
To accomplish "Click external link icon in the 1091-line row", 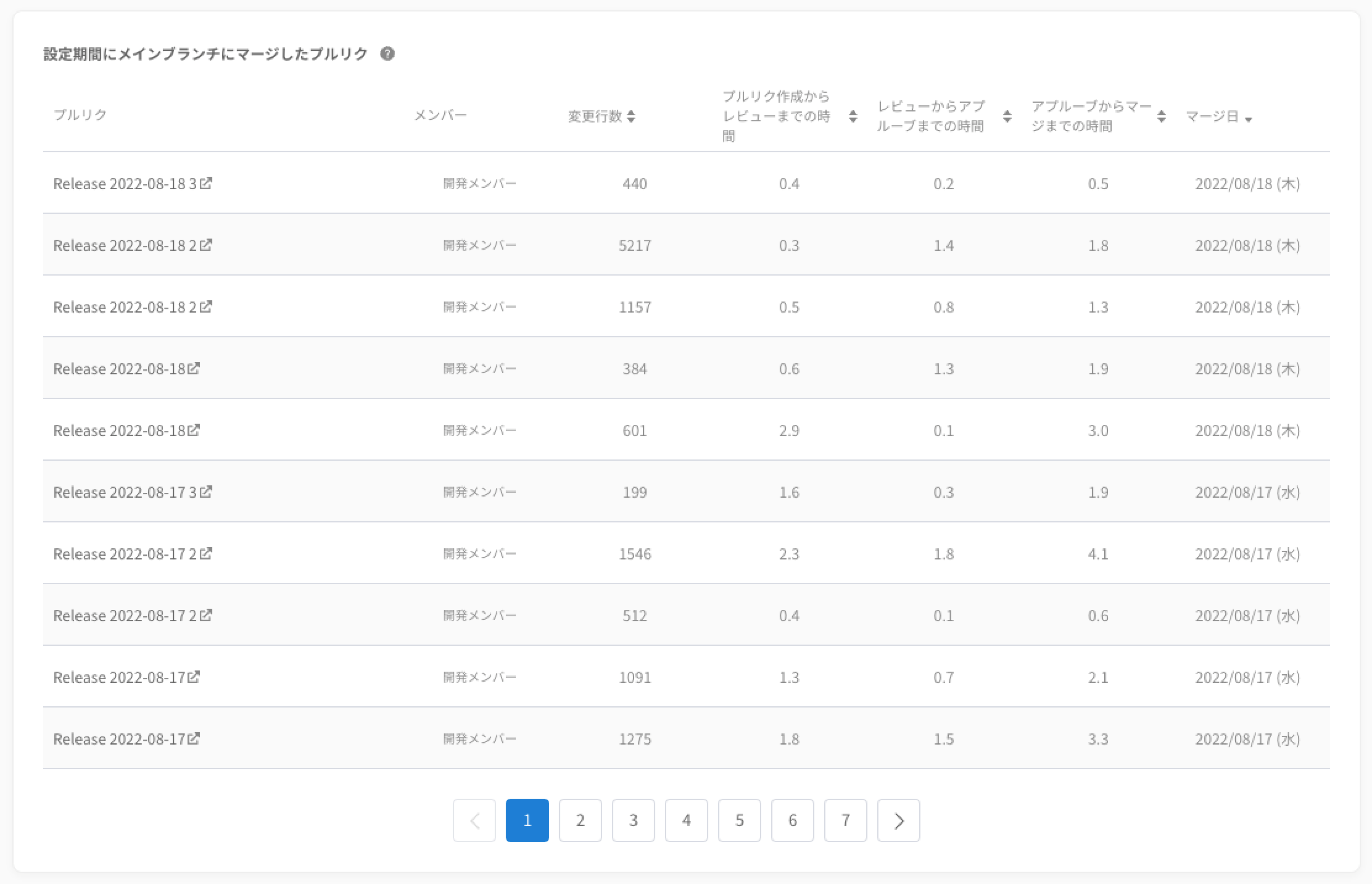I will click(x=193, y=677).
